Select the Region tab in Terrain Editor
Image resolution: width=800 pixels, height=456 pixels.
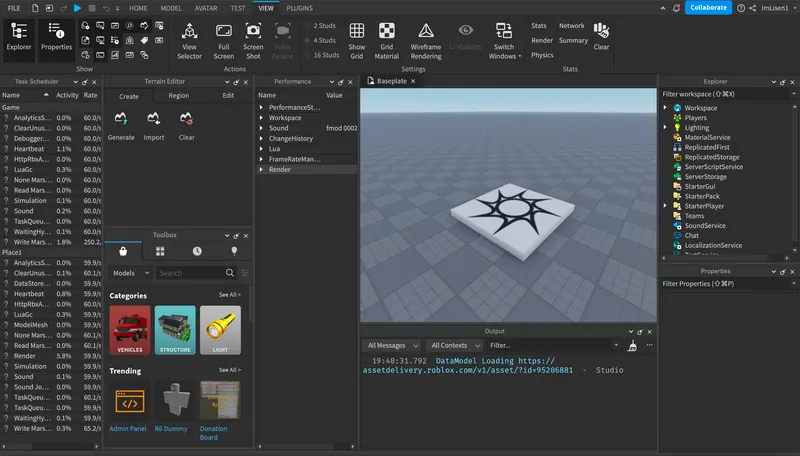click(178, 95)
